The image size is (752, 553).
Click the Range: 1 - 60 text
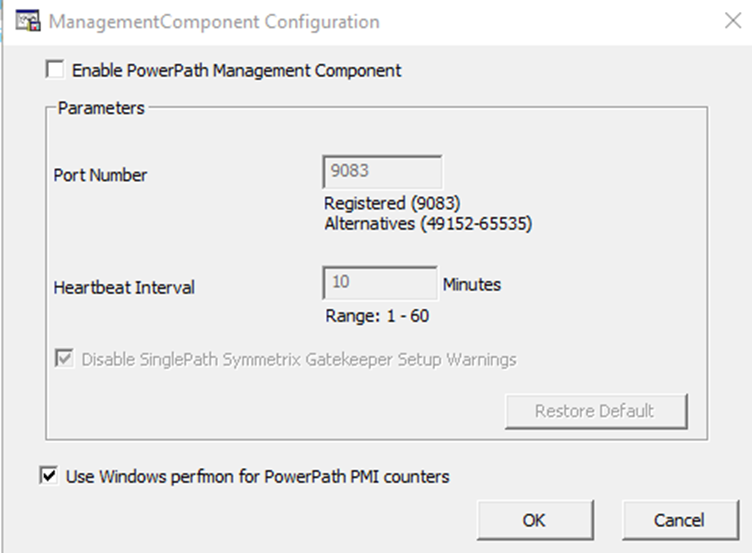pos(377,316)
